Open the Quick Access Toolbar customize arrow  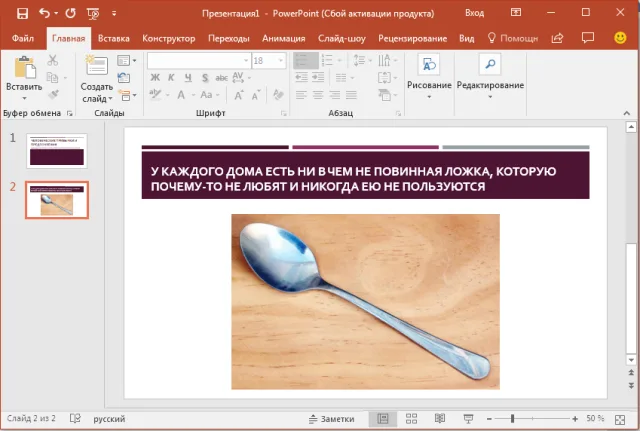[114, 13]
